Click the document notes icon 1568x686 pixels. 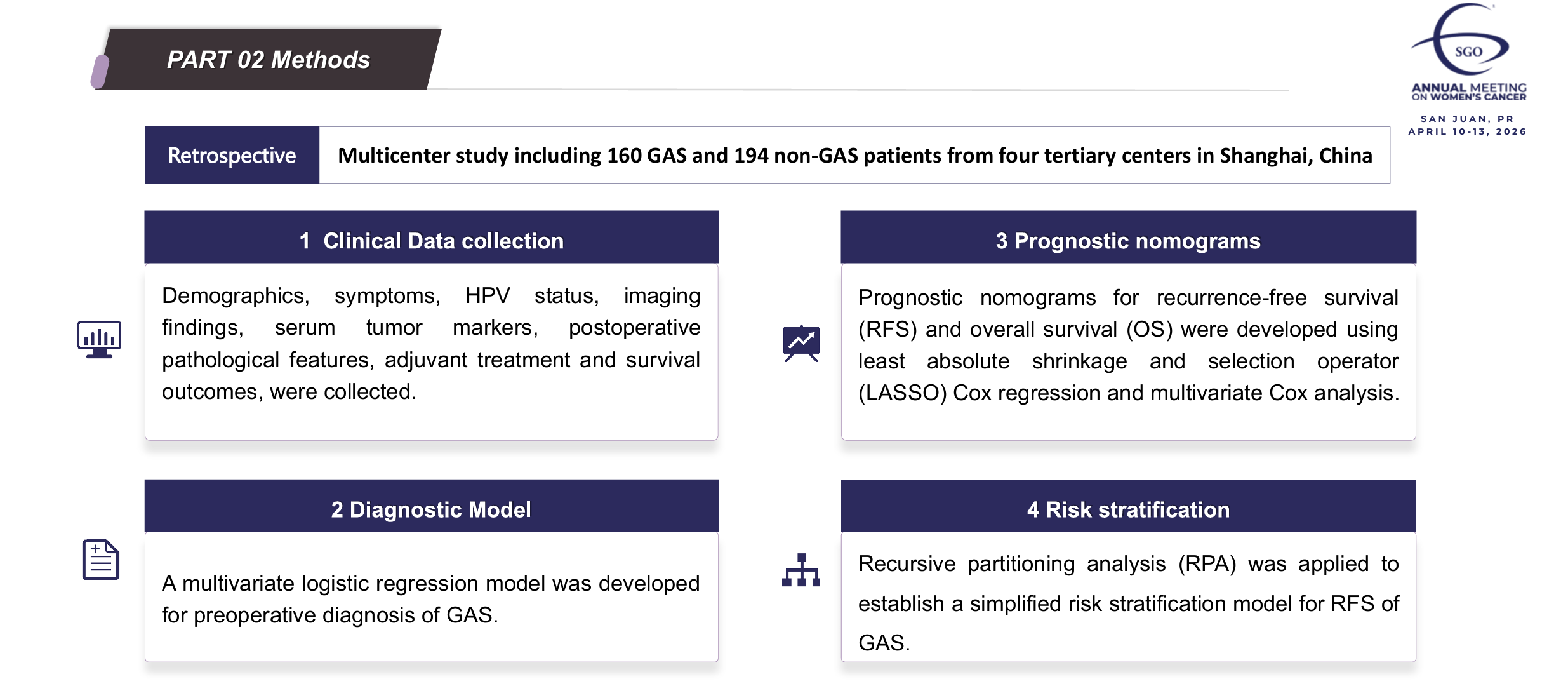pyautogui.click(x=100, y=560)
